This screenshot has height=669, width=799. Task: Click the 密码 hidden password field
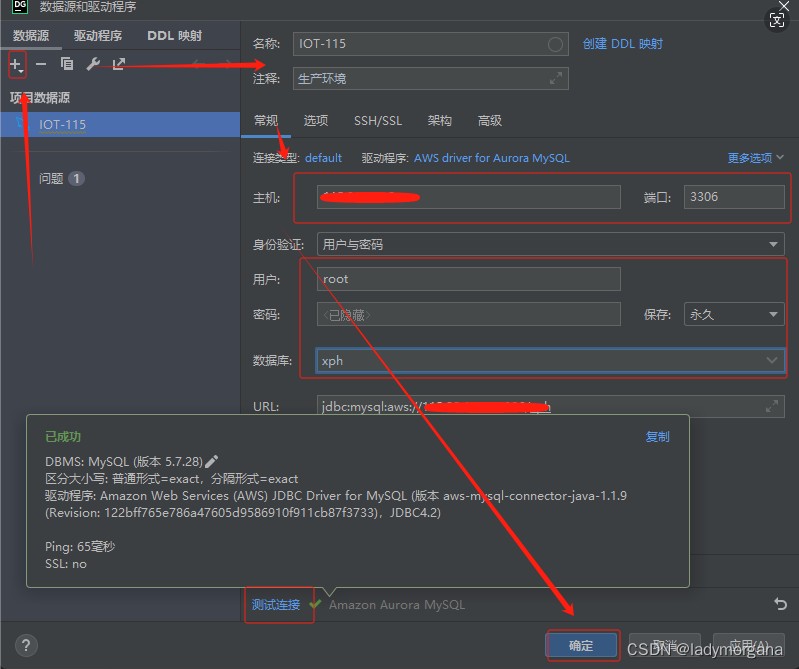coord(468,314)
